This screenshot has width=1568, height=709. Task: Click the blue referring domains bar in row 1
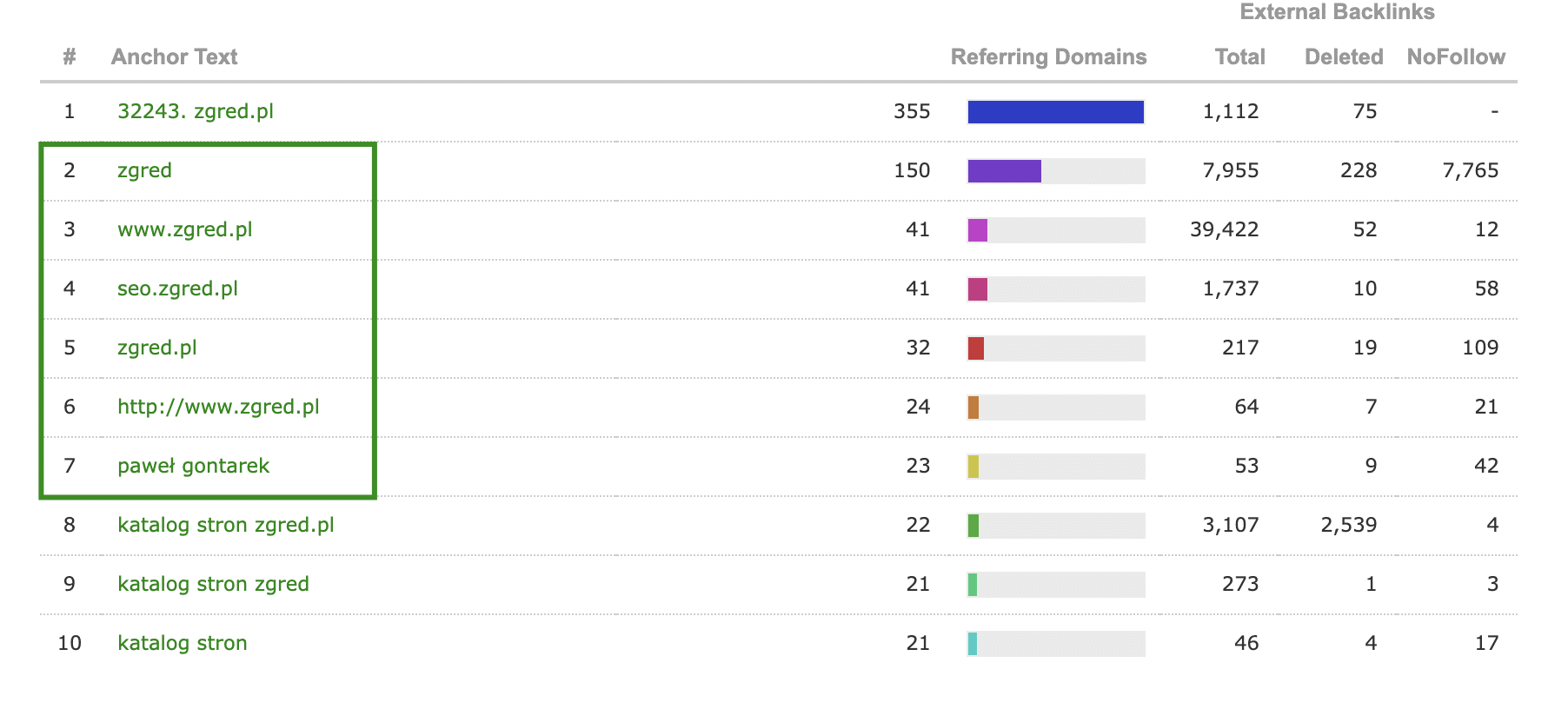click(x=1055, y=112)
